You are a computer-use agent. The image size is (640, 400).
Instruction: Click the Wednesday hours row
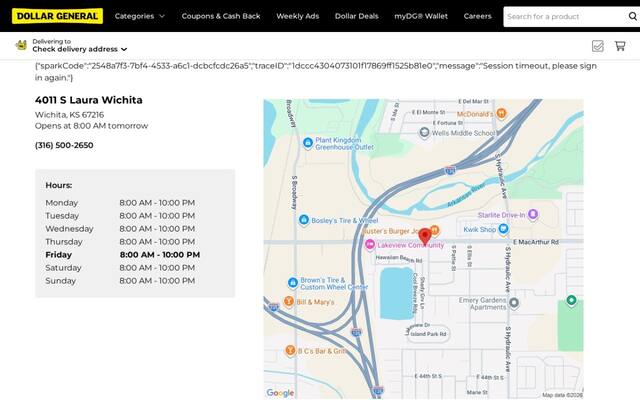120,229
